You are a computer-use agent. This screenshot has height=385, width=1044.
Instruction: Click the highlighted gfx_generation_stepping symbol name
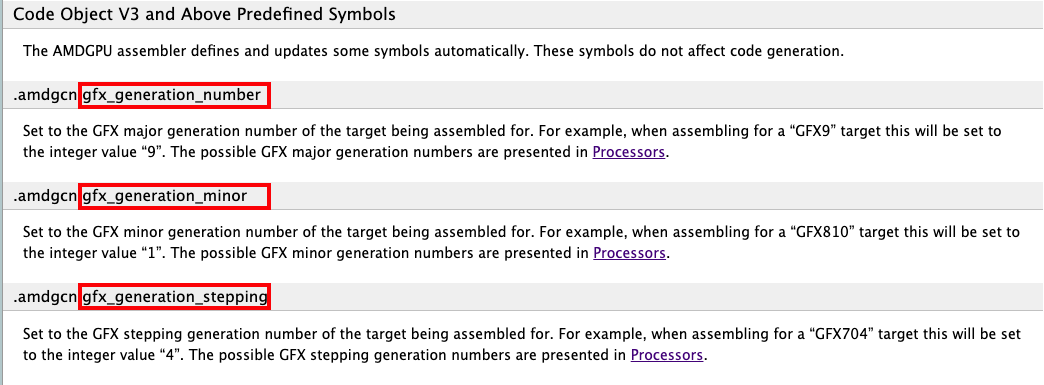click(x=174, y=298)
